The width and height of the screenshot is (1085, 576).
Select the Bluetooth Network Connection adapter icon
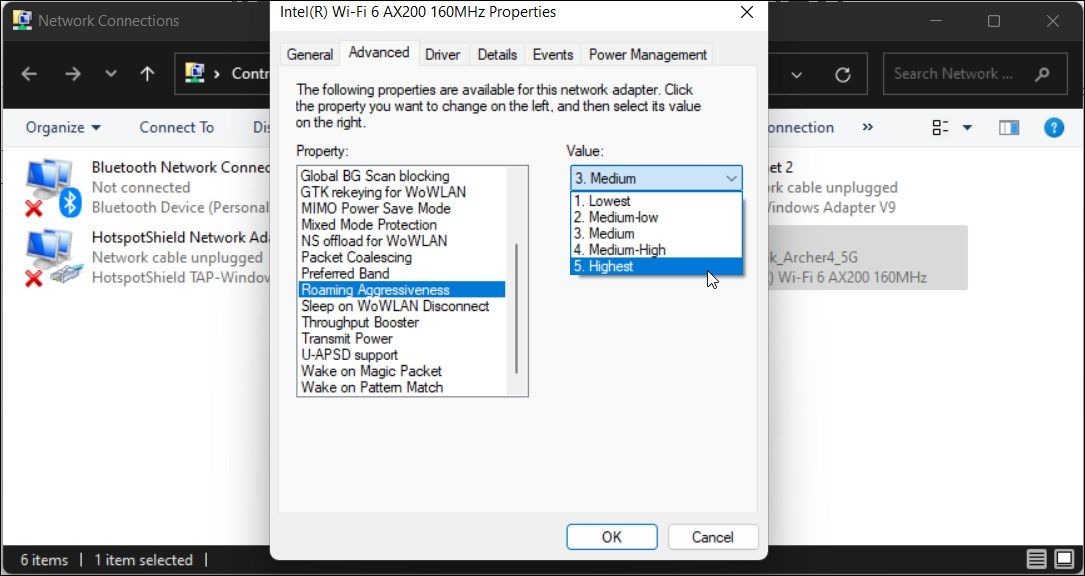coord(54,188)
